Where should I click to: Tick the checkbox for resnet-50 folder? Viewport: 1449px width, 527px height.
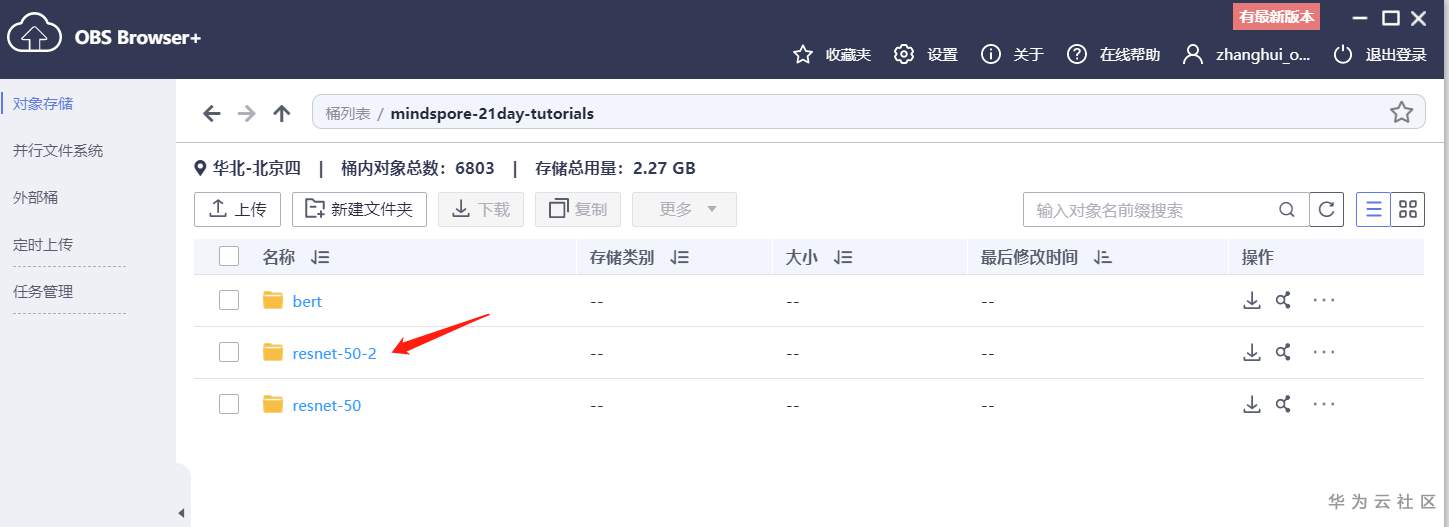[x=229, y=404]
